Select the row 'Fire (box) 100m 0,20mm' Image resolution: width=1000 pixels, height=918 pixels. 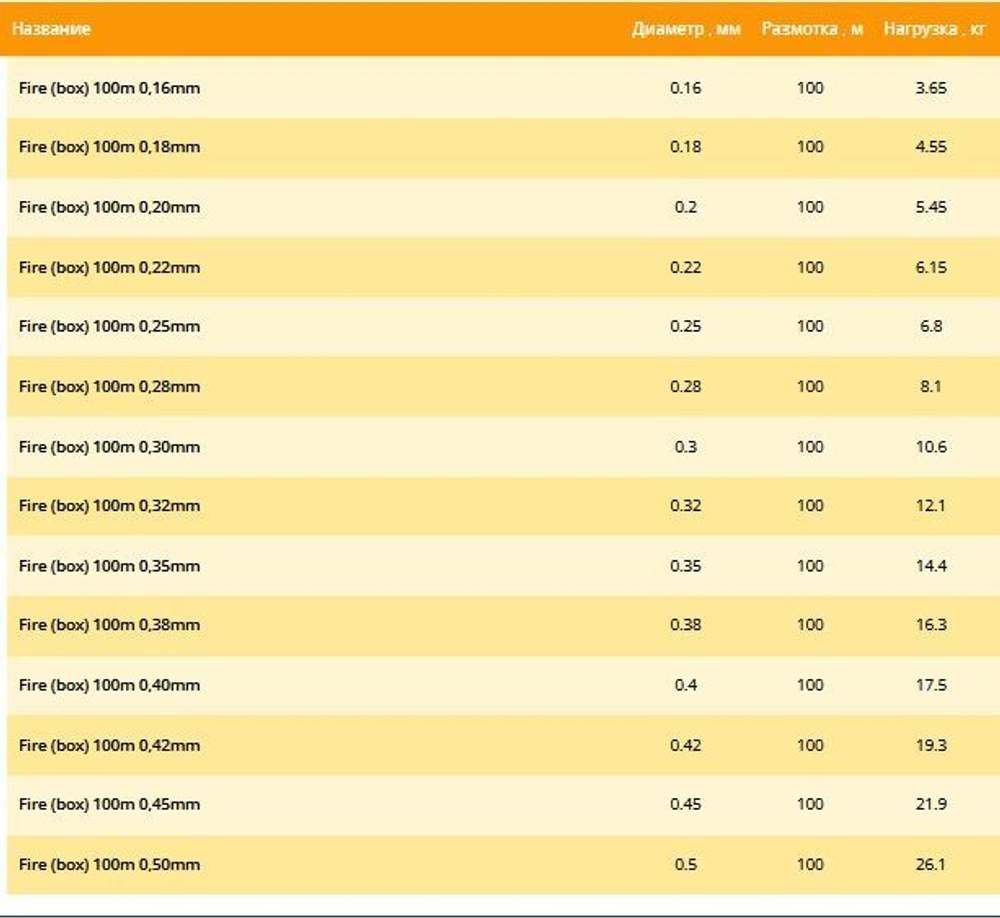coord(503,207)
